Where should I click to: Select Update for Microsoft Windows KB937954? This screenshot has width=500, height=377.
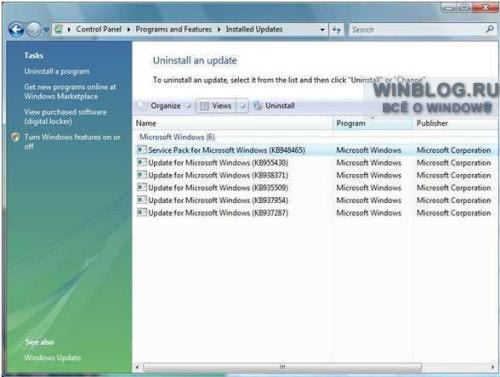[218, 200]
